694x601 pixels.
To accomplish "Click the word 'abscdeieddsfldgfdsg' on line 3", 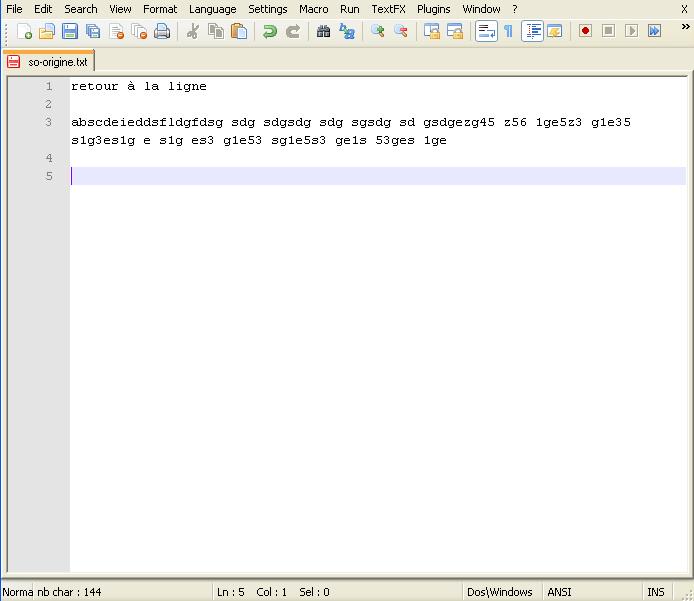I will [147, 122].
